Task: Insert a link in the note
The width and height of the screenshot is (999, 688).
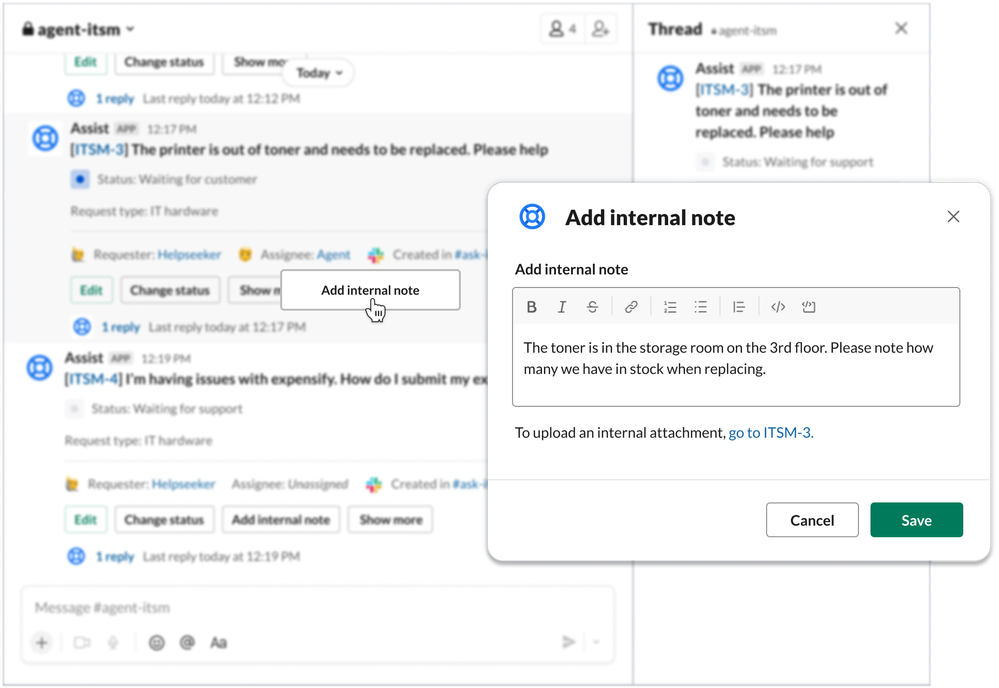Action: (x=631, y=307)
